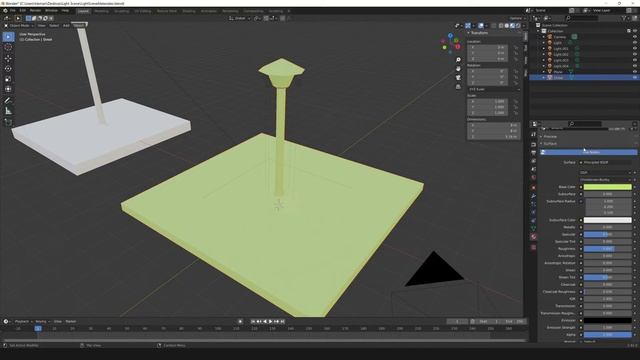Open the Base Color swatch
640x360 pixels.
point(607,187)
